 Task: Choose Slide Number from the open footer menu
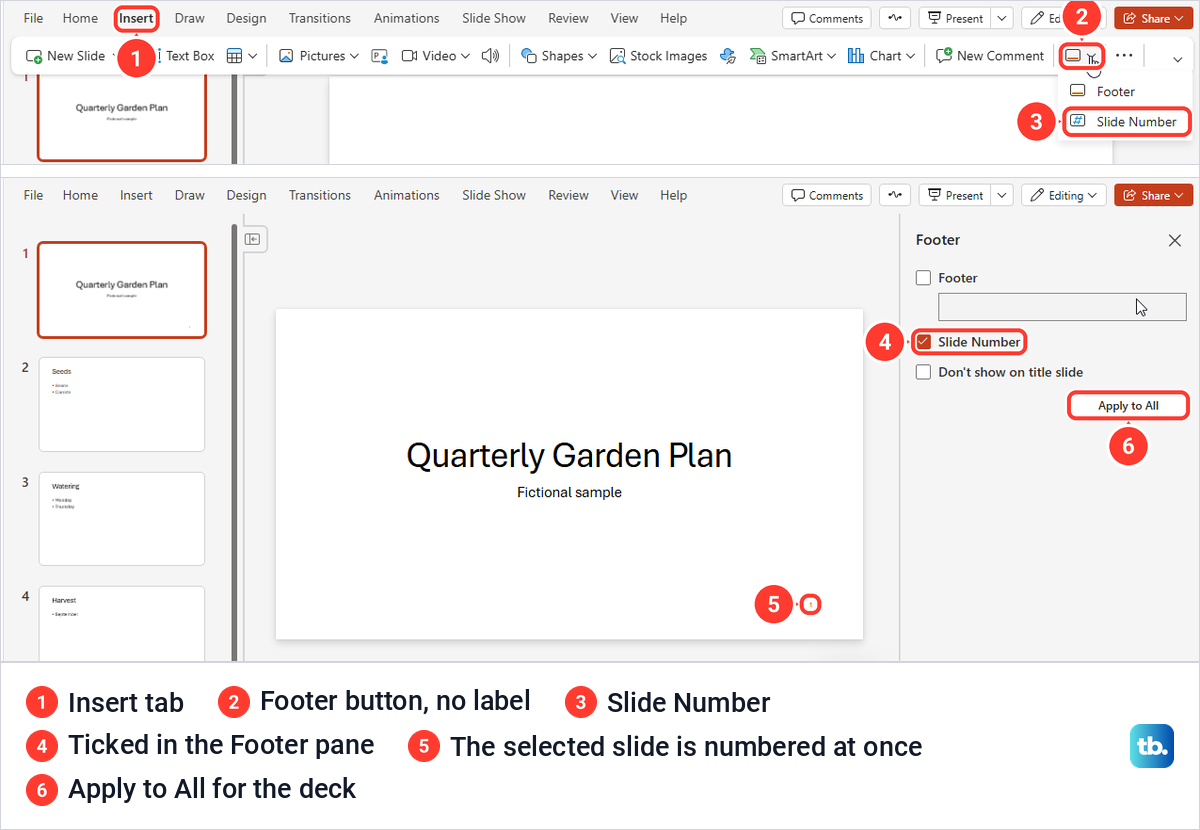1126,122
